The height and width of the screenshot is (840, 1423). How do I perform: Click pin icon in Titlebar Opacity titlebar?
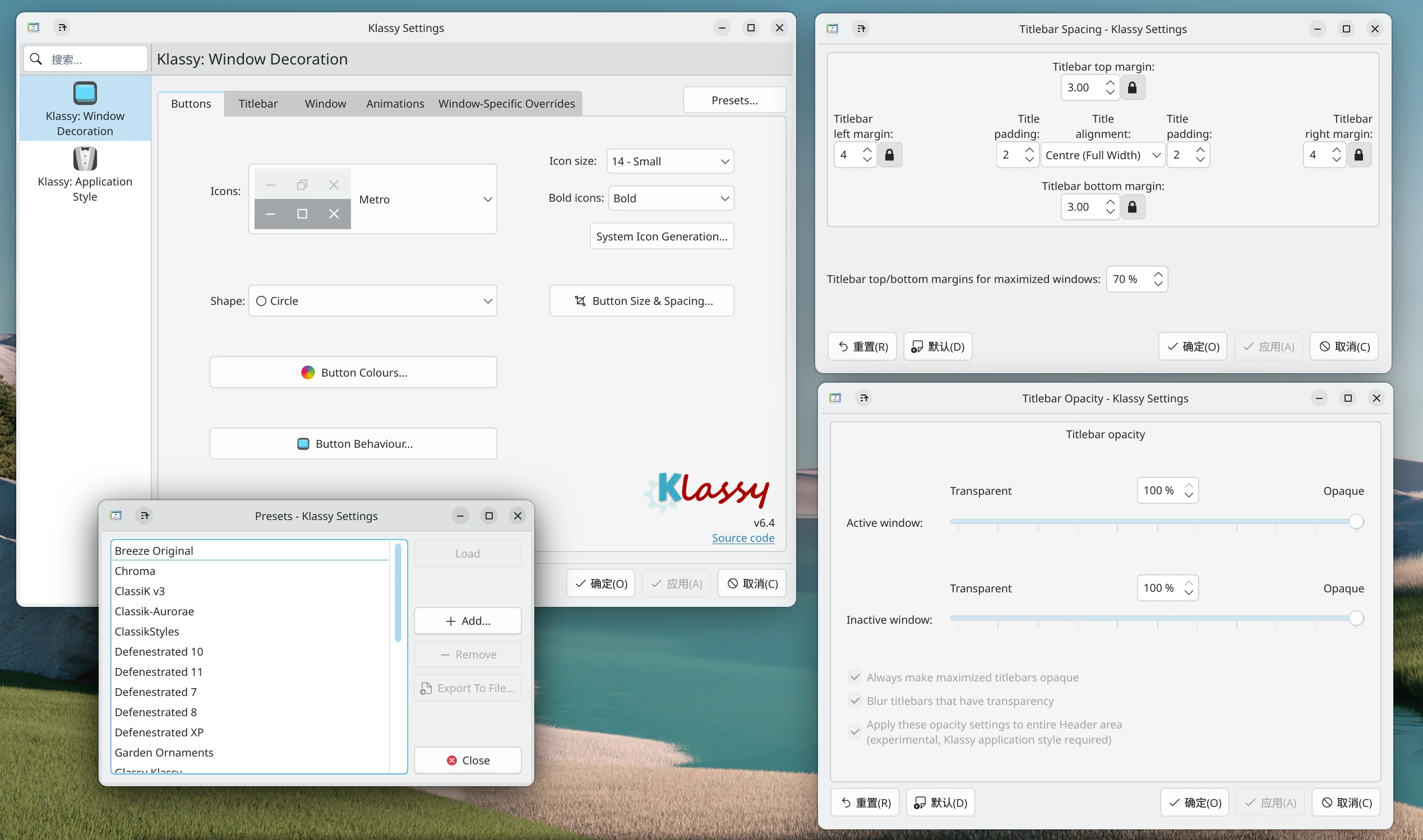click(863, 398)
